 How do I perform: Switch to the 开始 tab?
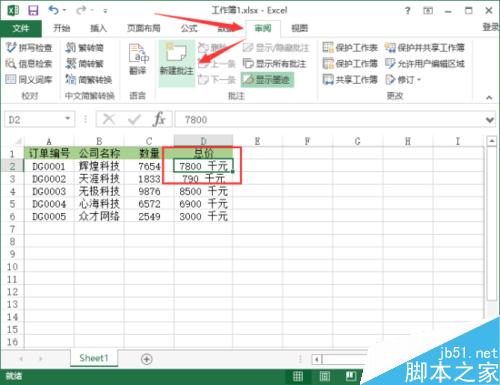pos(61,28)
